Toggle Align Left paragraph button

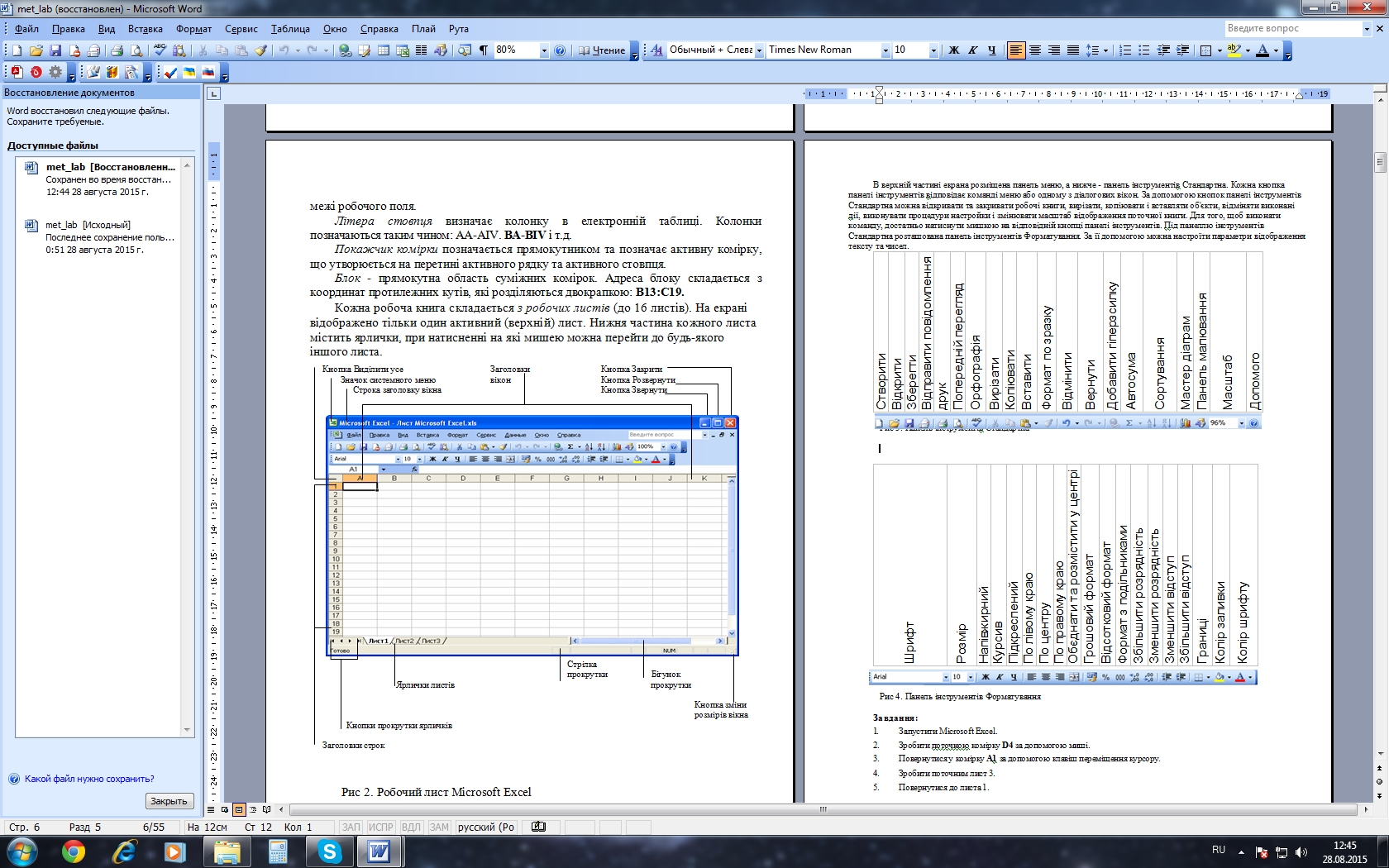click(1015, 50)
